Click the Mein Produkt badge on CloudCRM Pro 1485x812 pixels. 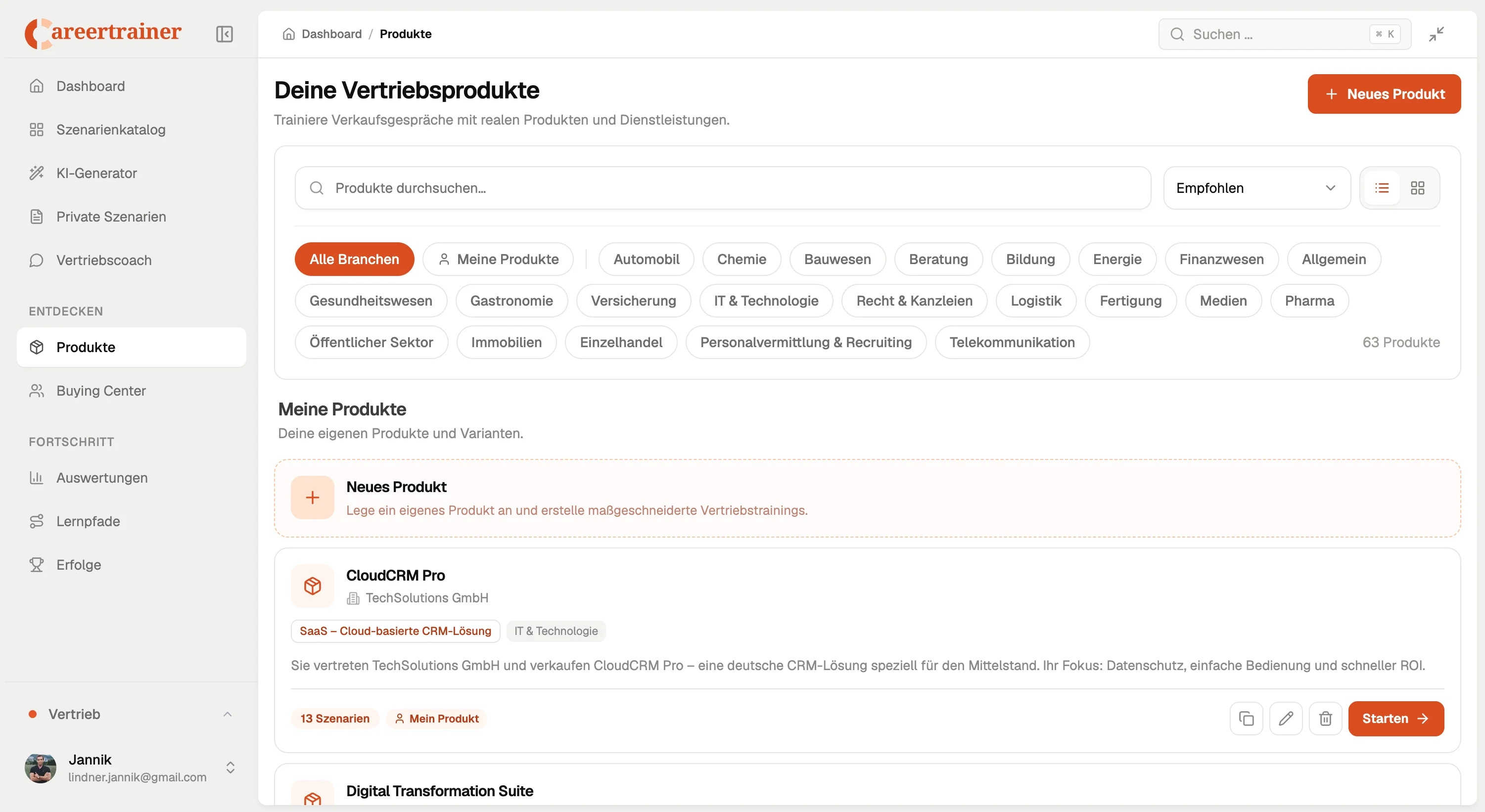[x=436, y=719]
